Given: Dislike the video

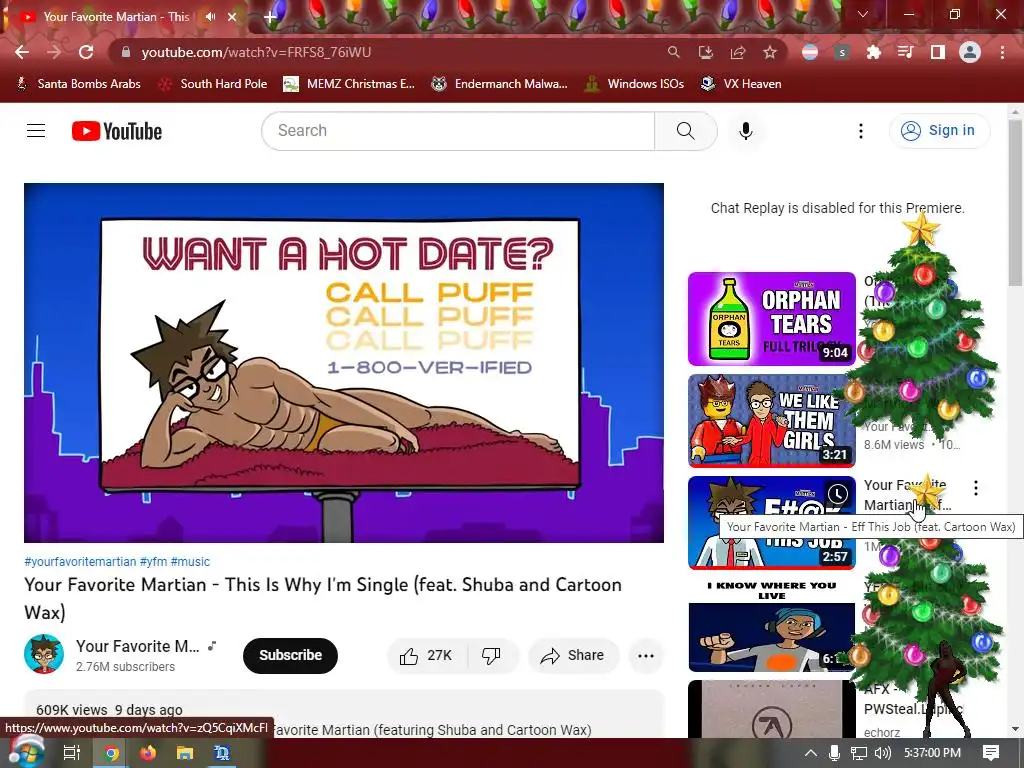Looking at the screenshot, I should pos(491,655).
